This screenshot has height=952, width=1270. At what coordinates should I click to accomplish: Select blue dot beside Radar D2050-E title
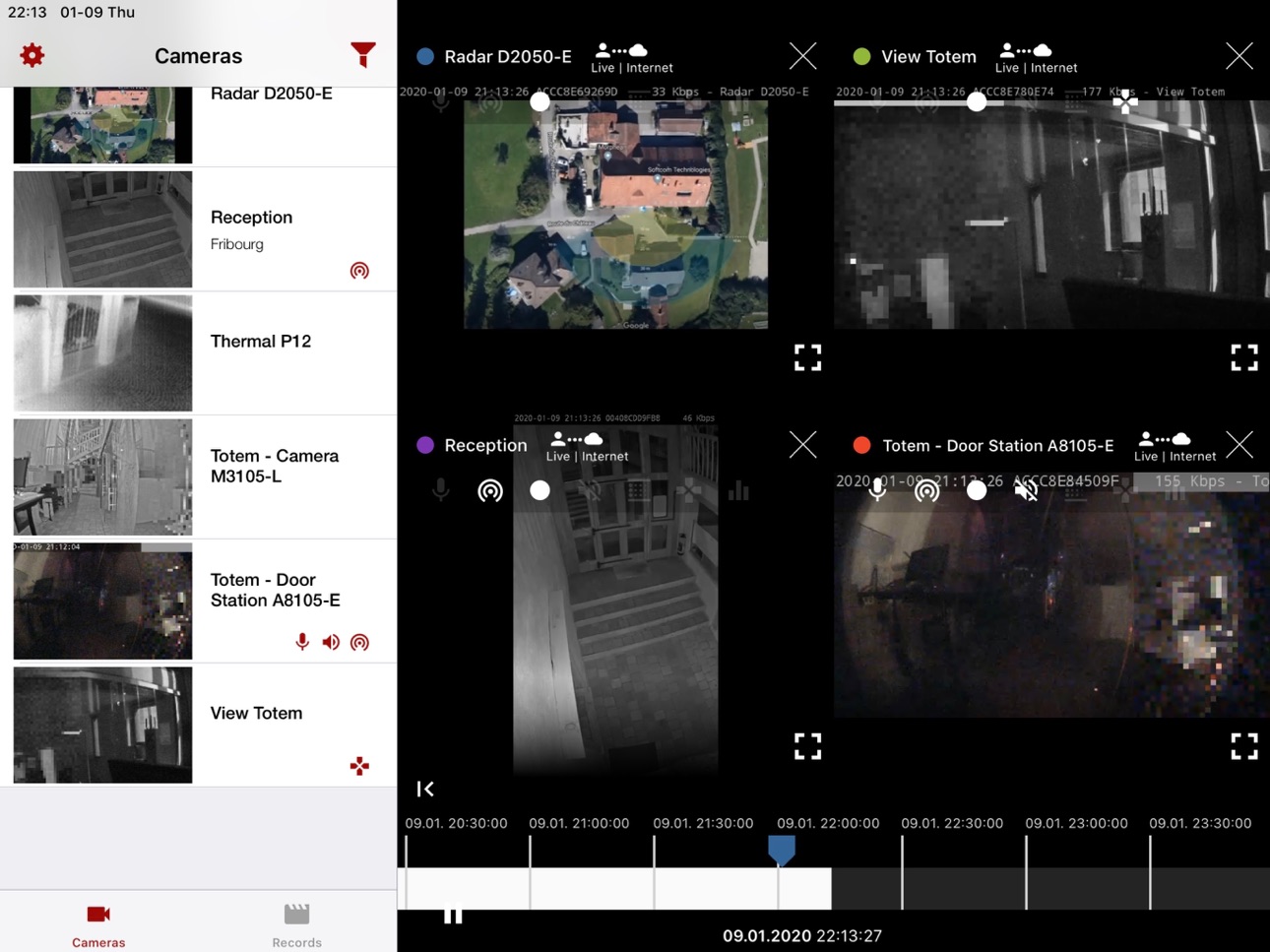(x=425, y=56)
